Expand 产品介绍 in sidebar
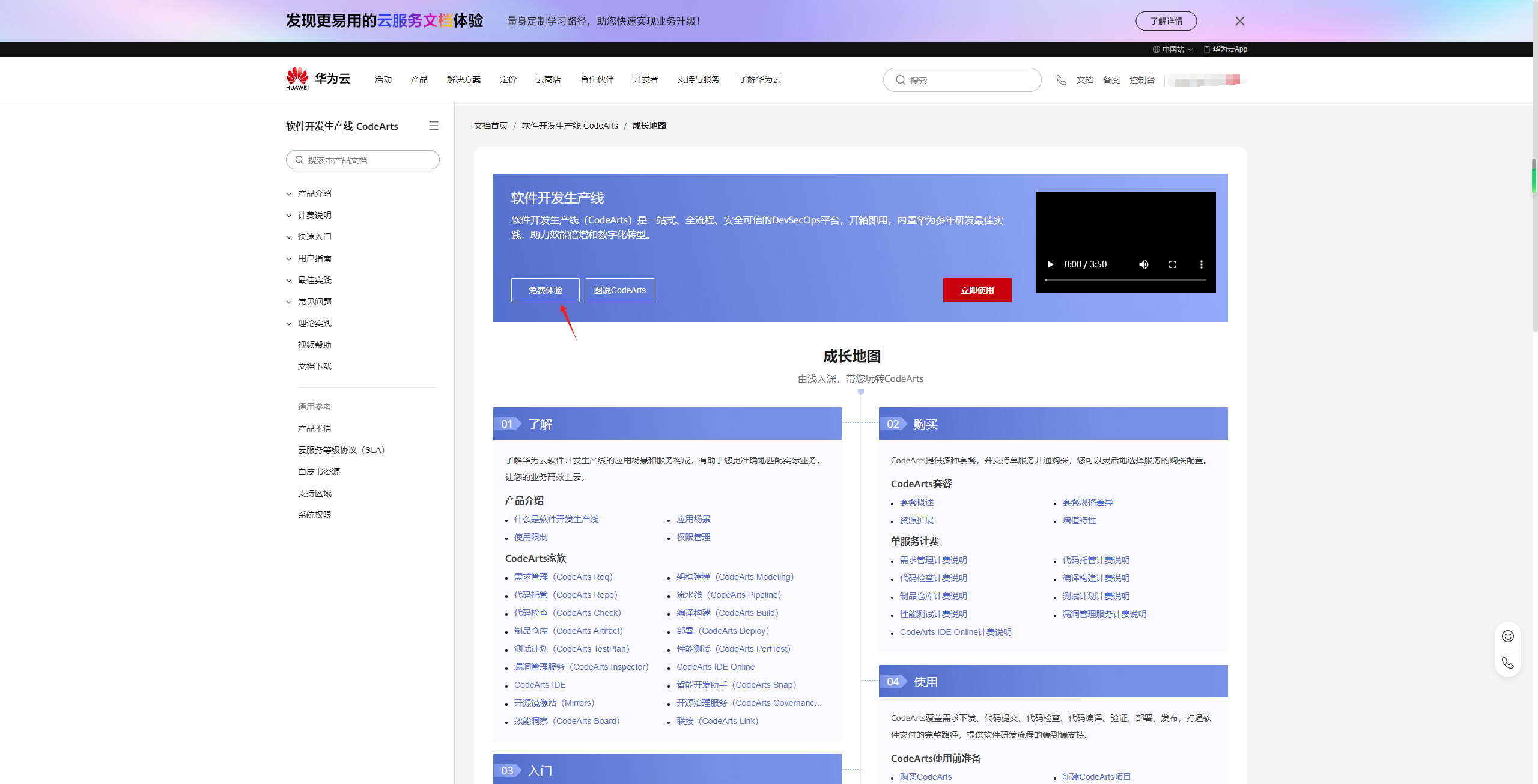The height and width of the screenshot is (784, 1538). tap(314, 193)
